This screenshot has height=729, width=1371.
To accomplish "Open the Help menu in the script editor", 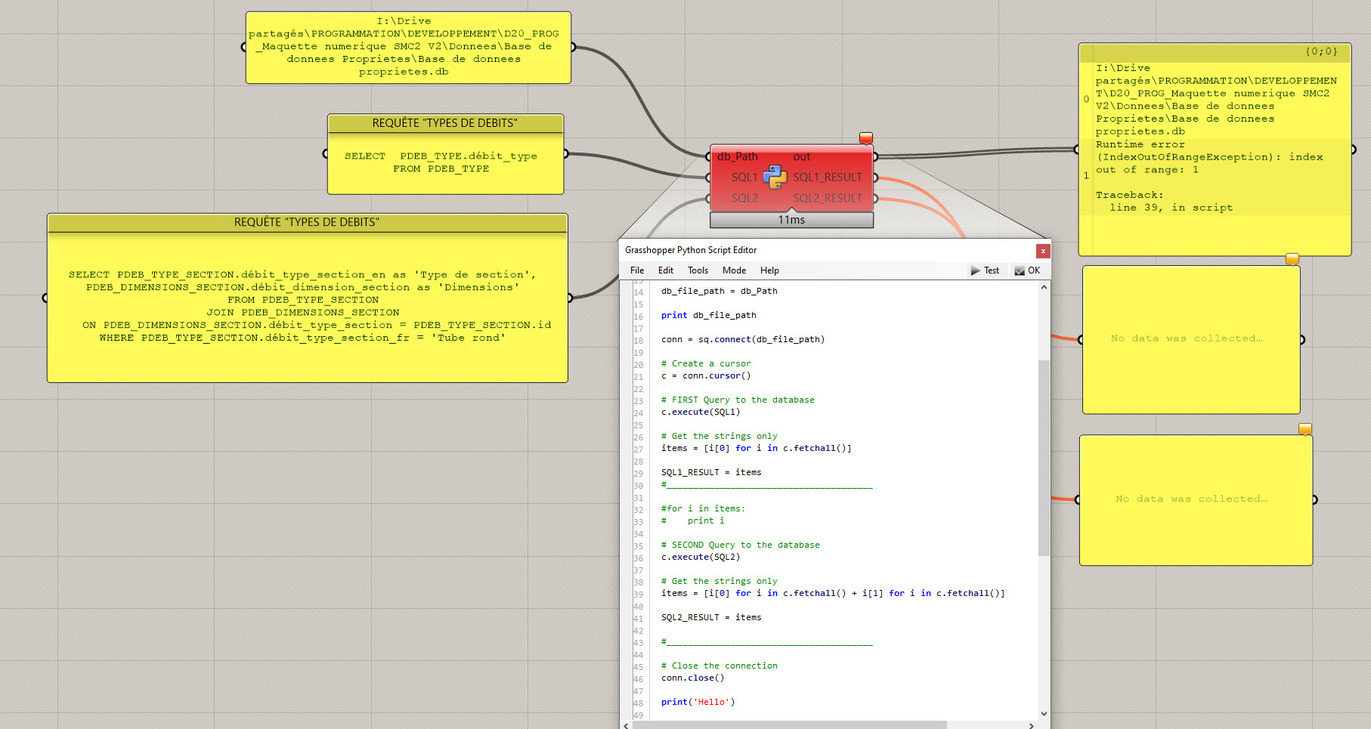I will 769,270.
